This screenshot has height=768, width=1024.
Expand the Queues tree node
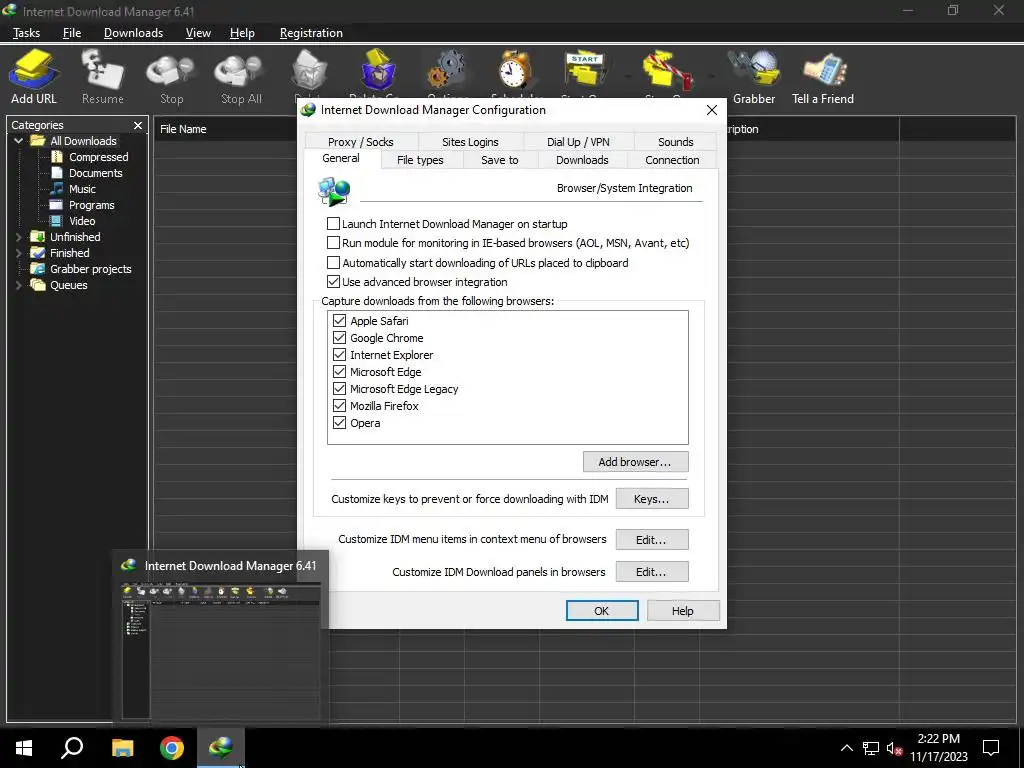18,285
